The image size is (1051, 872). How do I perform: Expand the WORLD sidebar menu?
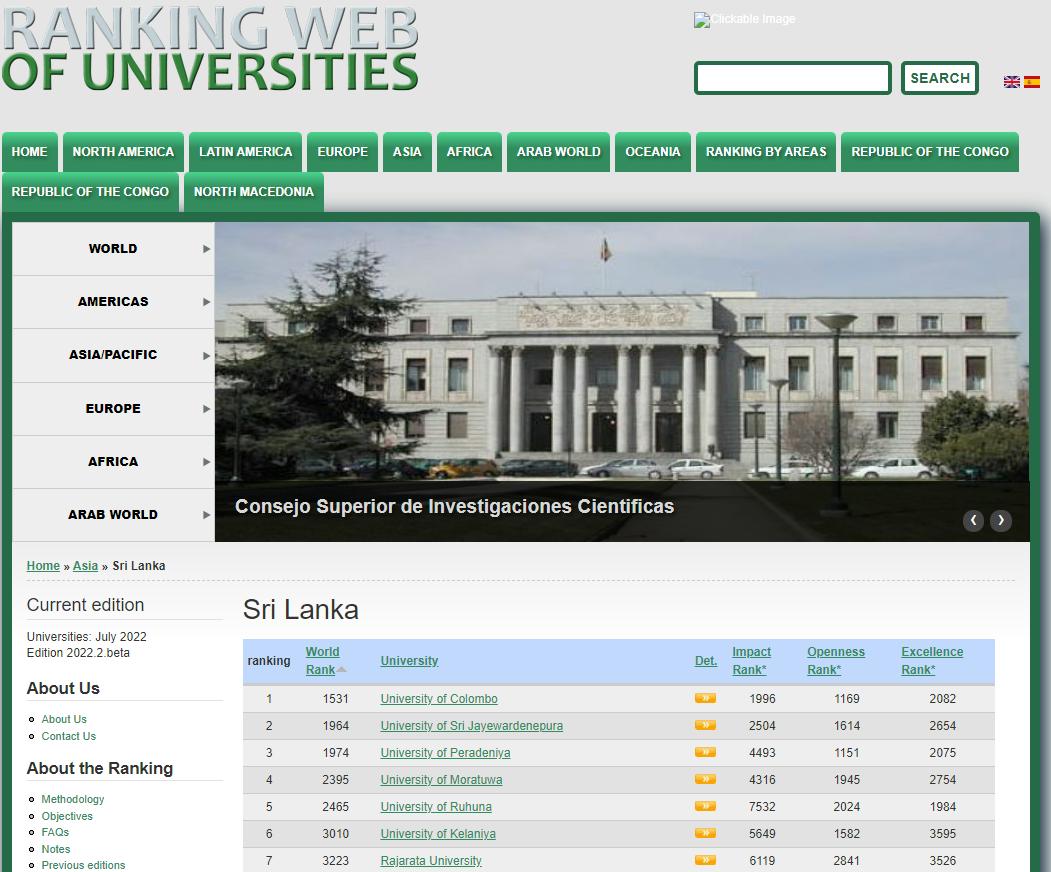(x=113, y=249)
